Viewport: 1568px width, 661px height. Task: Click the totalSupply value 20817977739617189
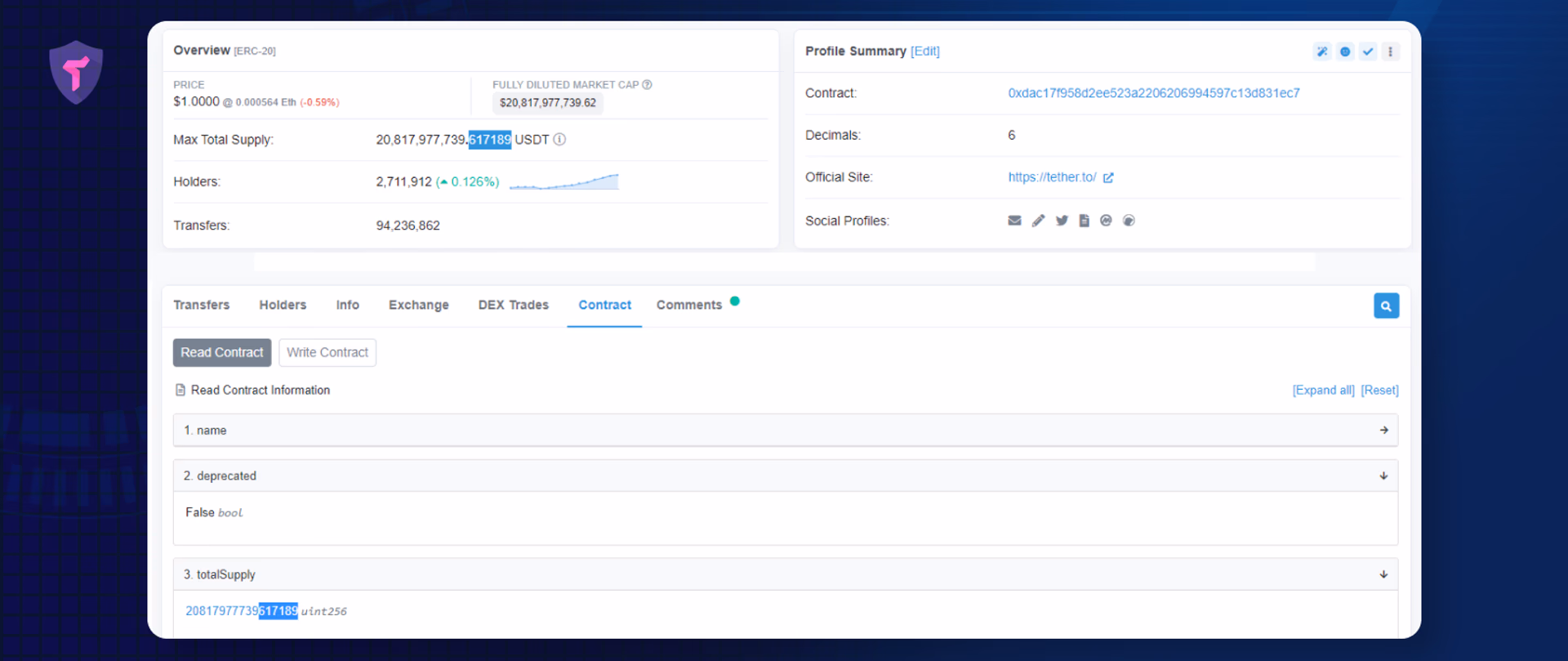pos(242,611)
